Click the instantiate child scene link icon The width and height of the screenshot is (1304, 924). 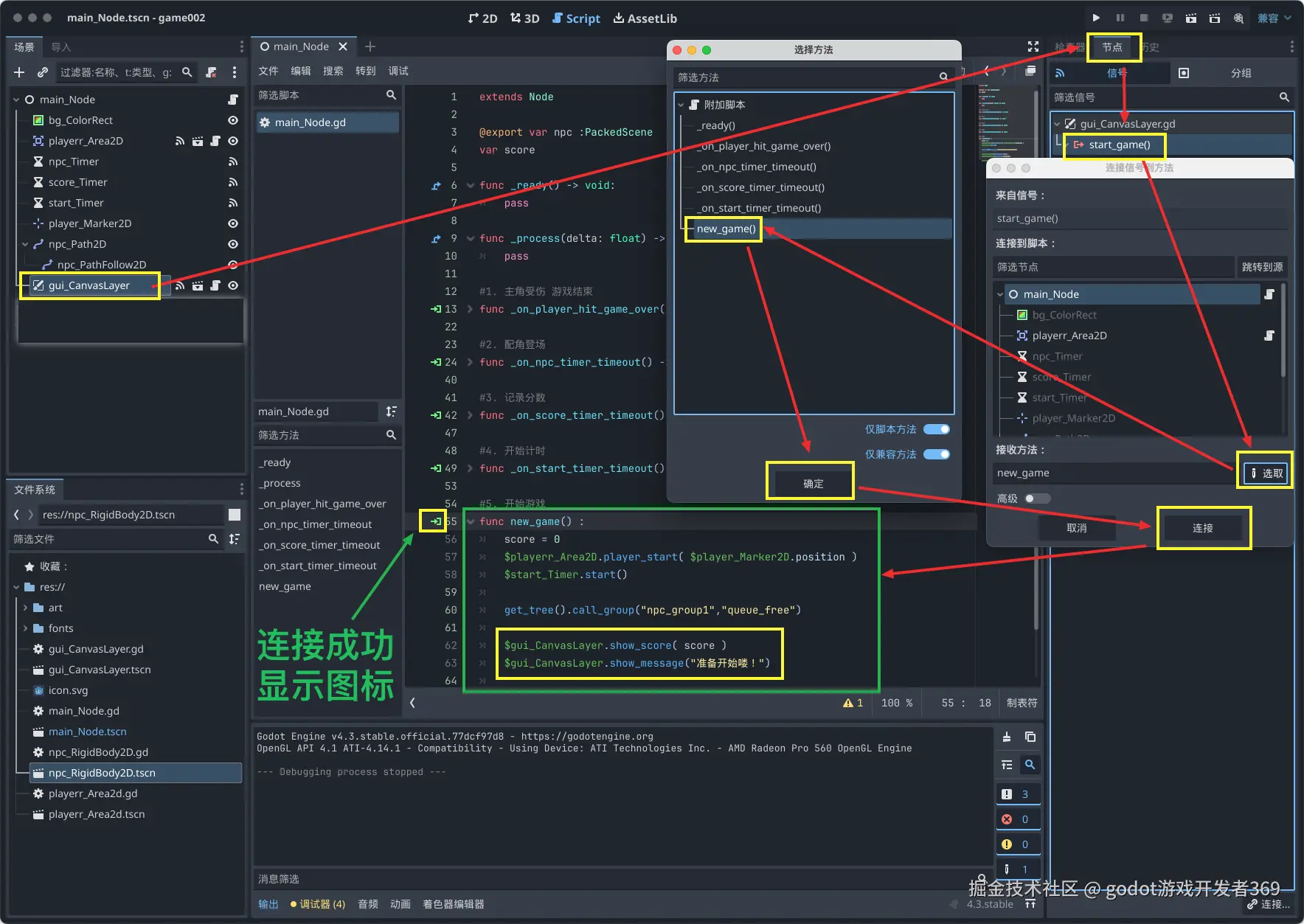click(x=43, y=72)
